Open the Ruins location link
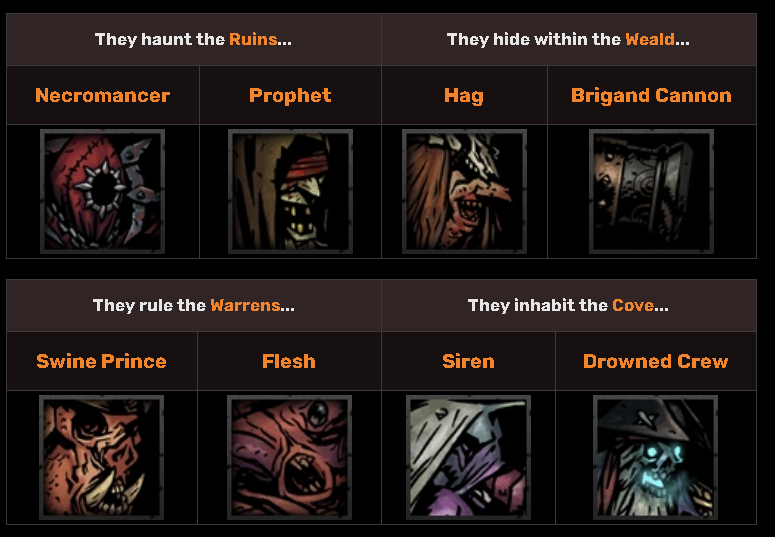The width and height of the screenshot is (775, 537). tap(253, 39)
